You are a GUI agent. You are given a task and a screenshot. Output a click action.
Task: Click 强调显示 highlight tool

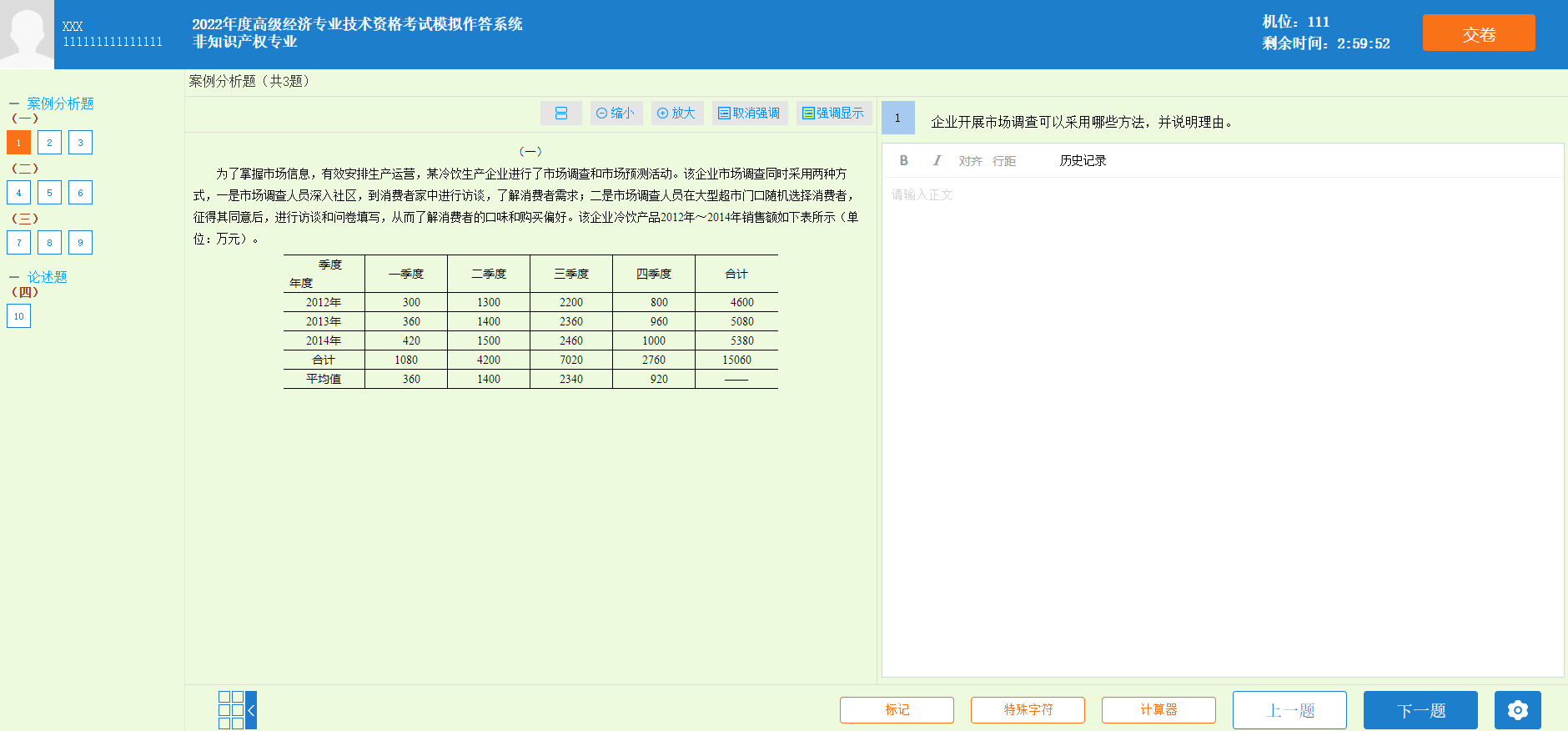[x=833, y=113]
